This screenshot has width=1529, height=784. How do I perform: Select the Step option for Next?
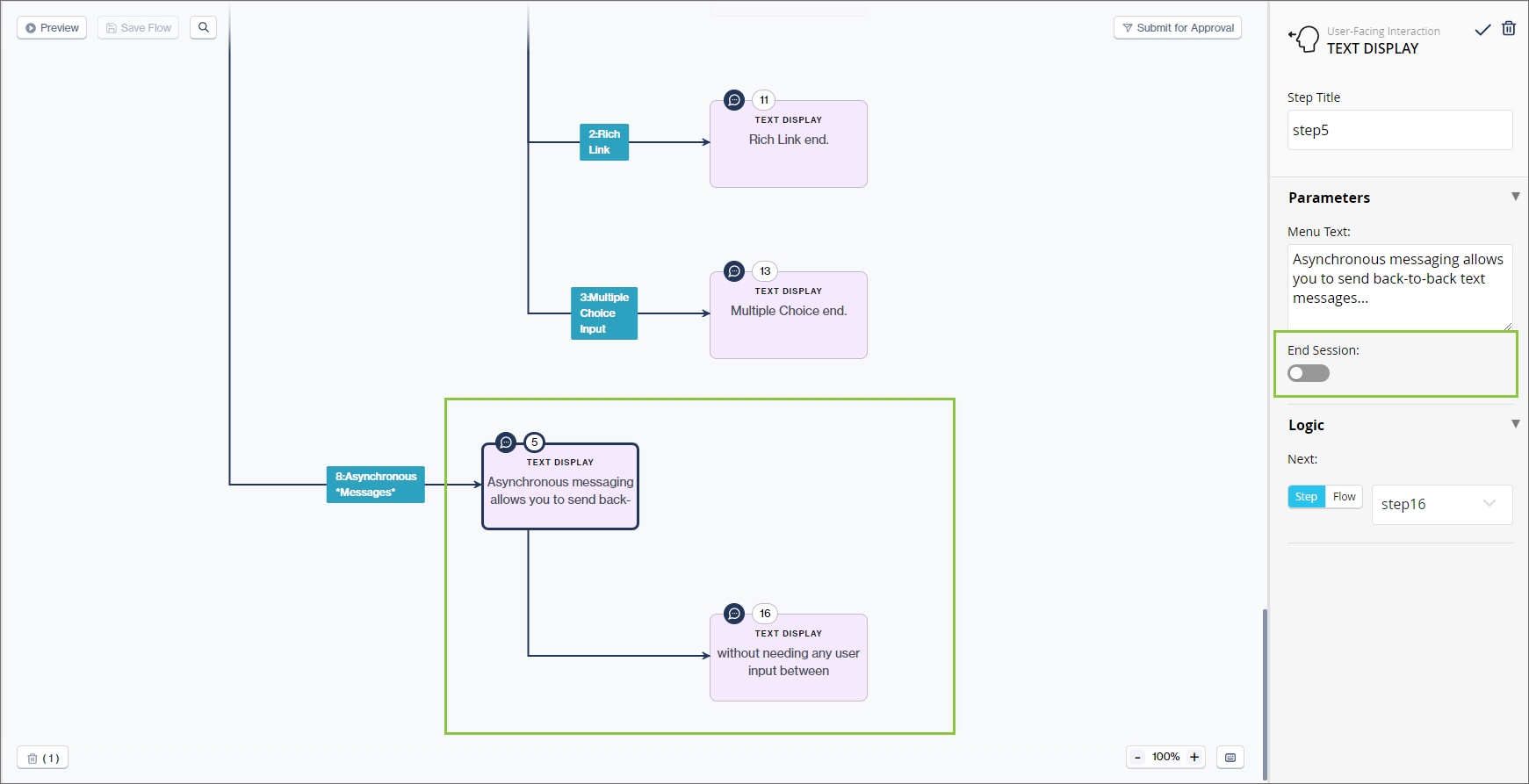1306,497
